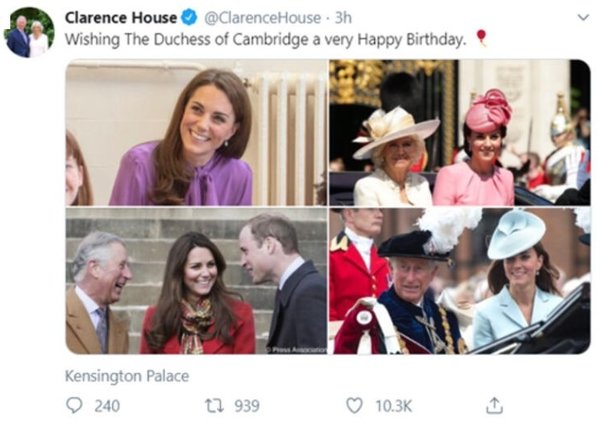Image resolution: width=600 pixels, height=426 pixels.
Task: Open the 3h timestamp link
Action: [343, 18]
